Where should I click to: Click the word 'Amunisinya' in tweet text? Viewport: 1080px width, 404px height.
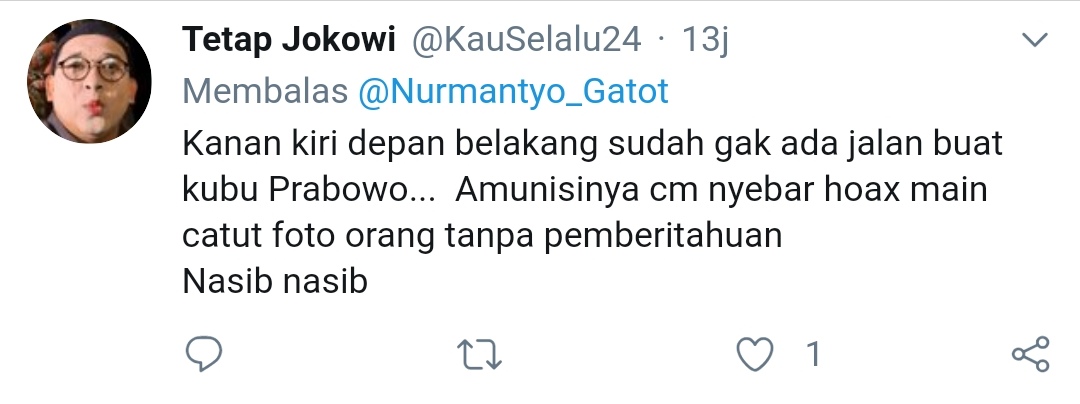[x=547, y=191]
